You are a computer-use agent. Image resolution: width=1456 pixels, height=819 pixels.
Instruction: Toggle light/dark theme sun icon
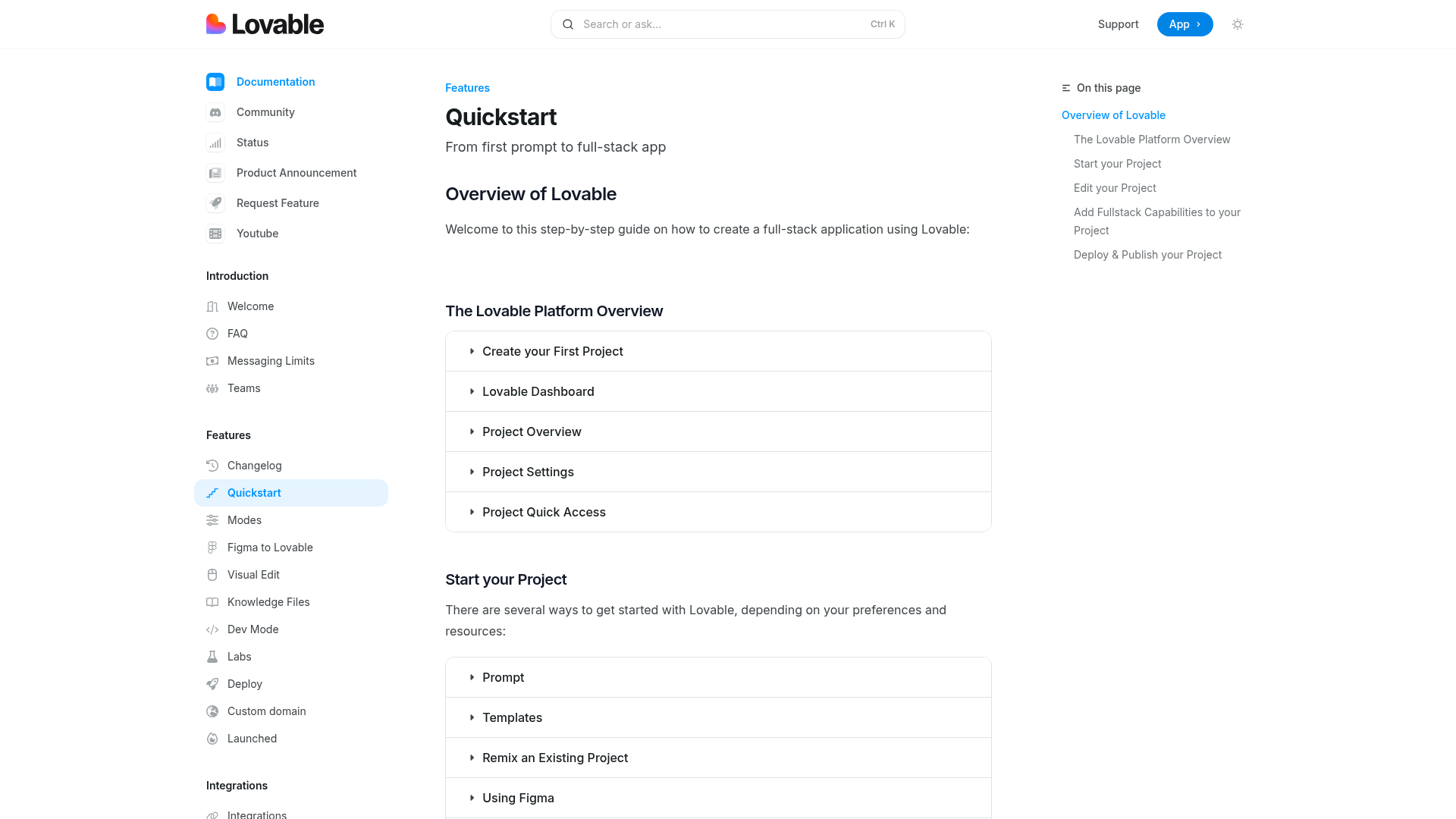tap(1238, 24)
